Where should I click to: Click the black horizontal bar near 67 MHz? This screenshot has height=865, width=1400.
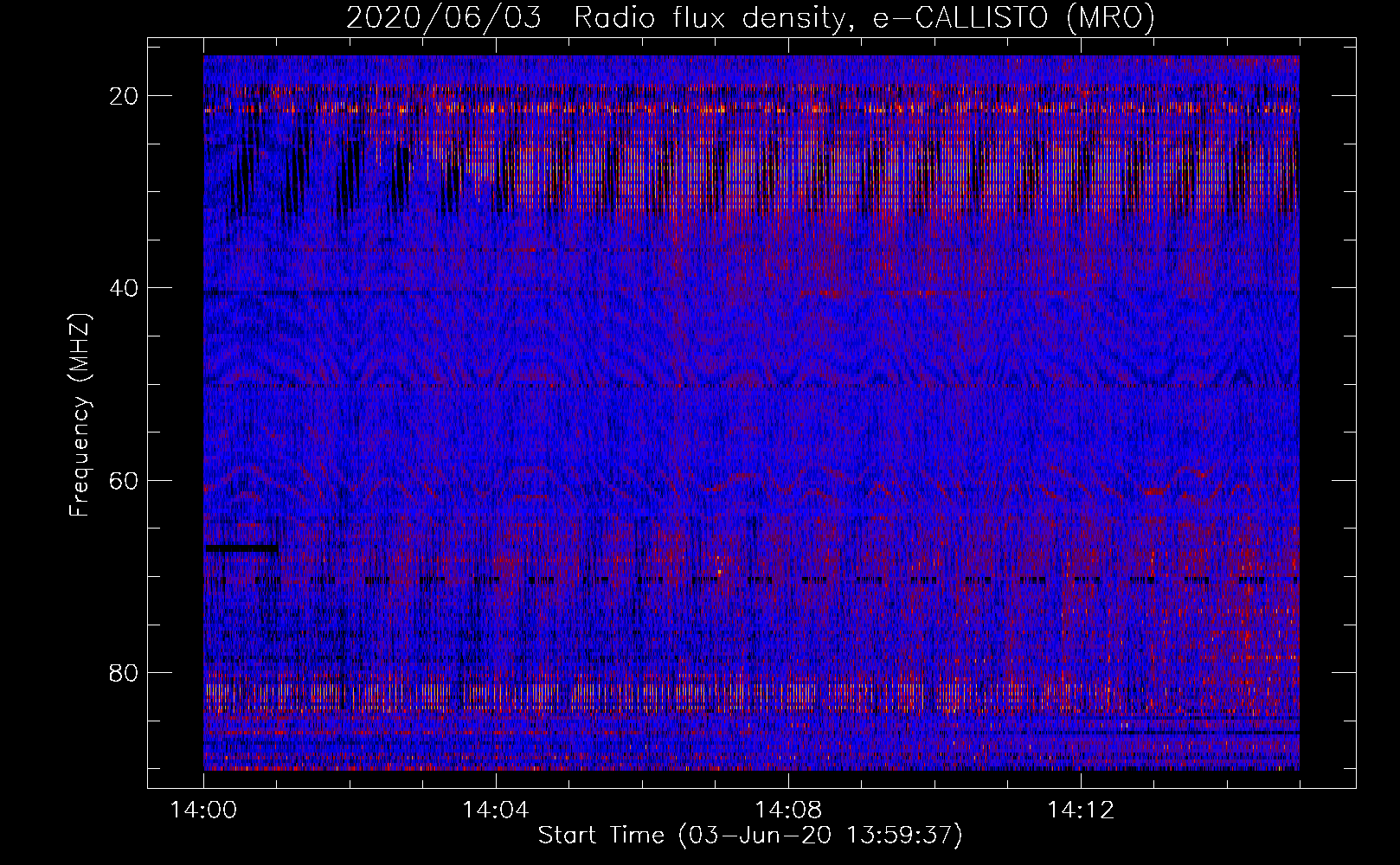coord(241,548)
